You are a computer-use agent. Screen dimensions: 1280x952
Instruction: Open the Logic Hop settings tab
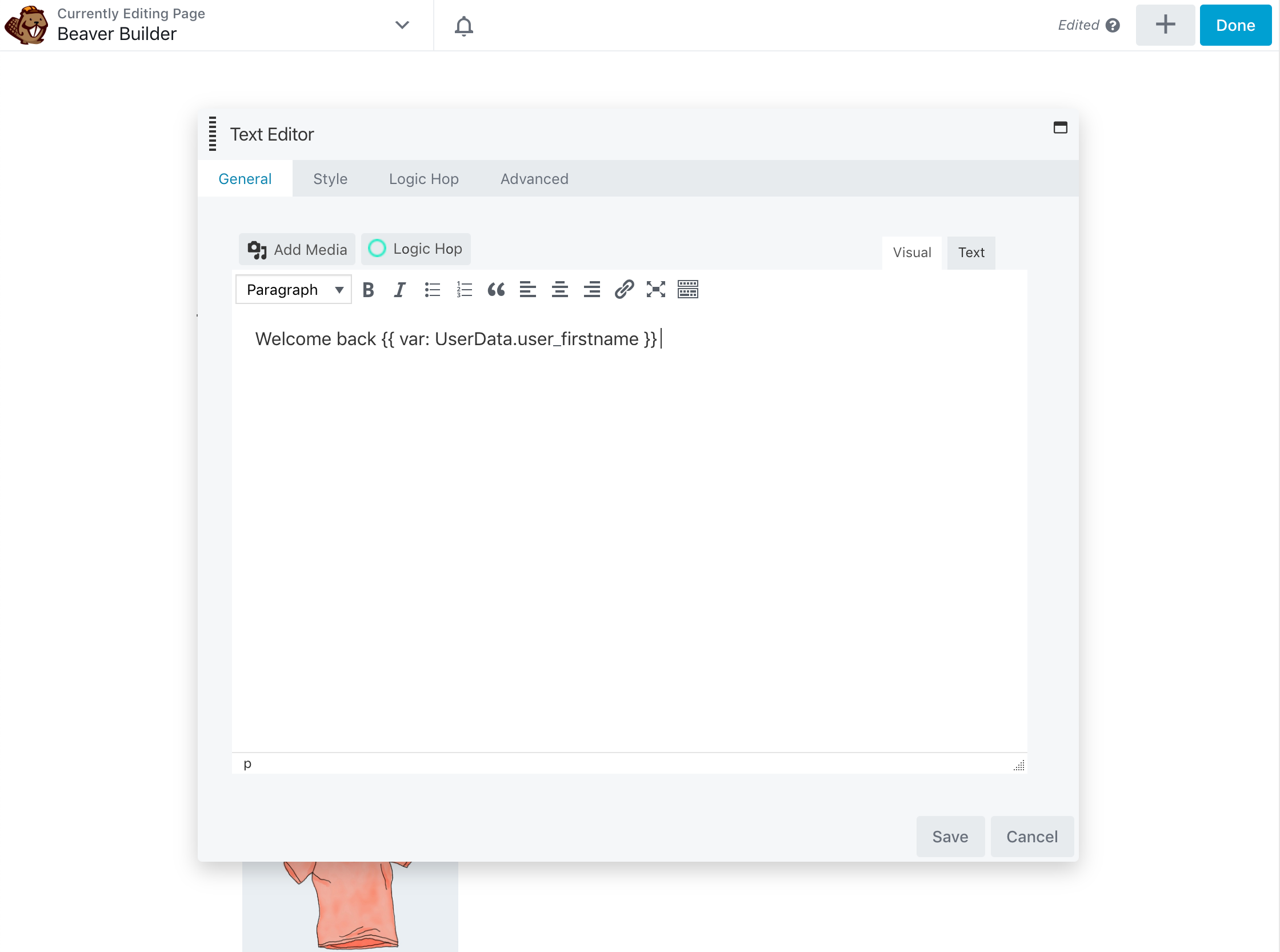click(423, 179)
